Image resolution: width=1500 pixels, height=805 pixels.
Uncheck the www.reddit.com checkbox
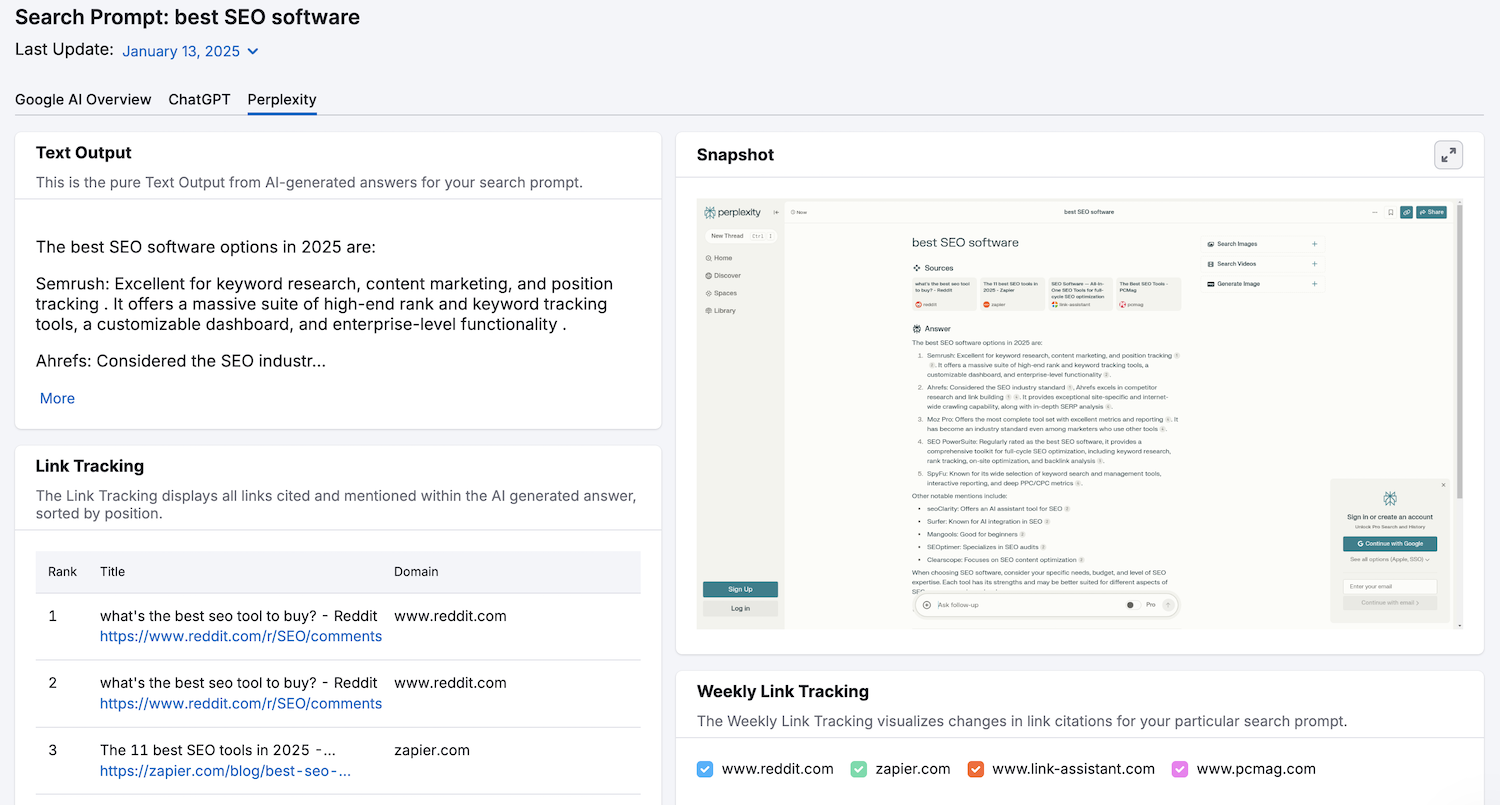[x=705, y=769]
